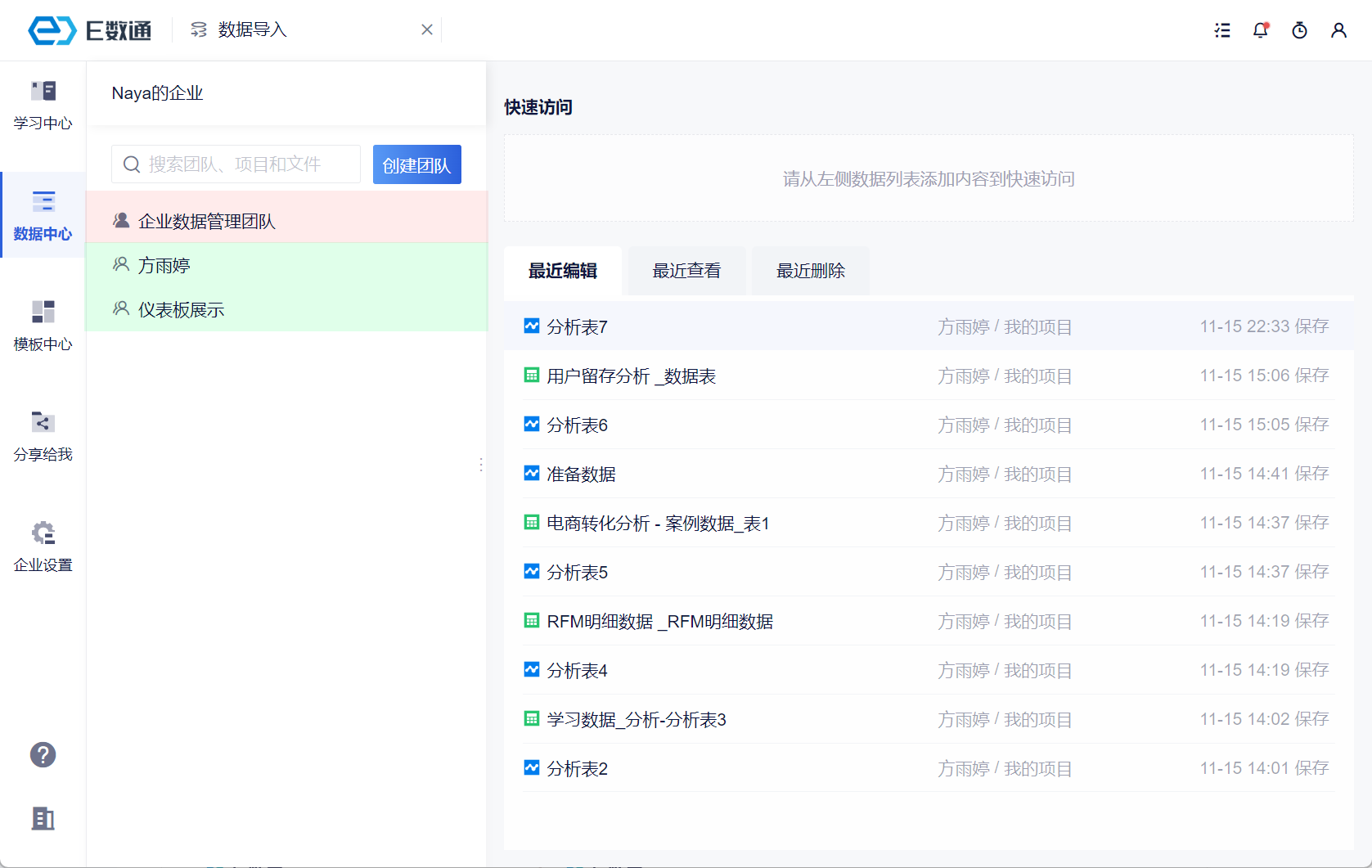1372x868 pixels.
Task: Focus the 搜索团队、项目和文件 search field
Action: click(236, 164)
